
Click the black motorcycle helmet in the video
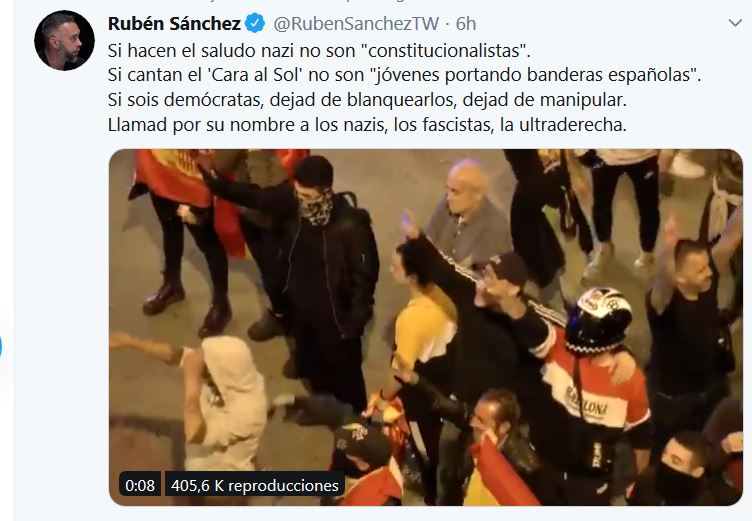click(598, 320)
